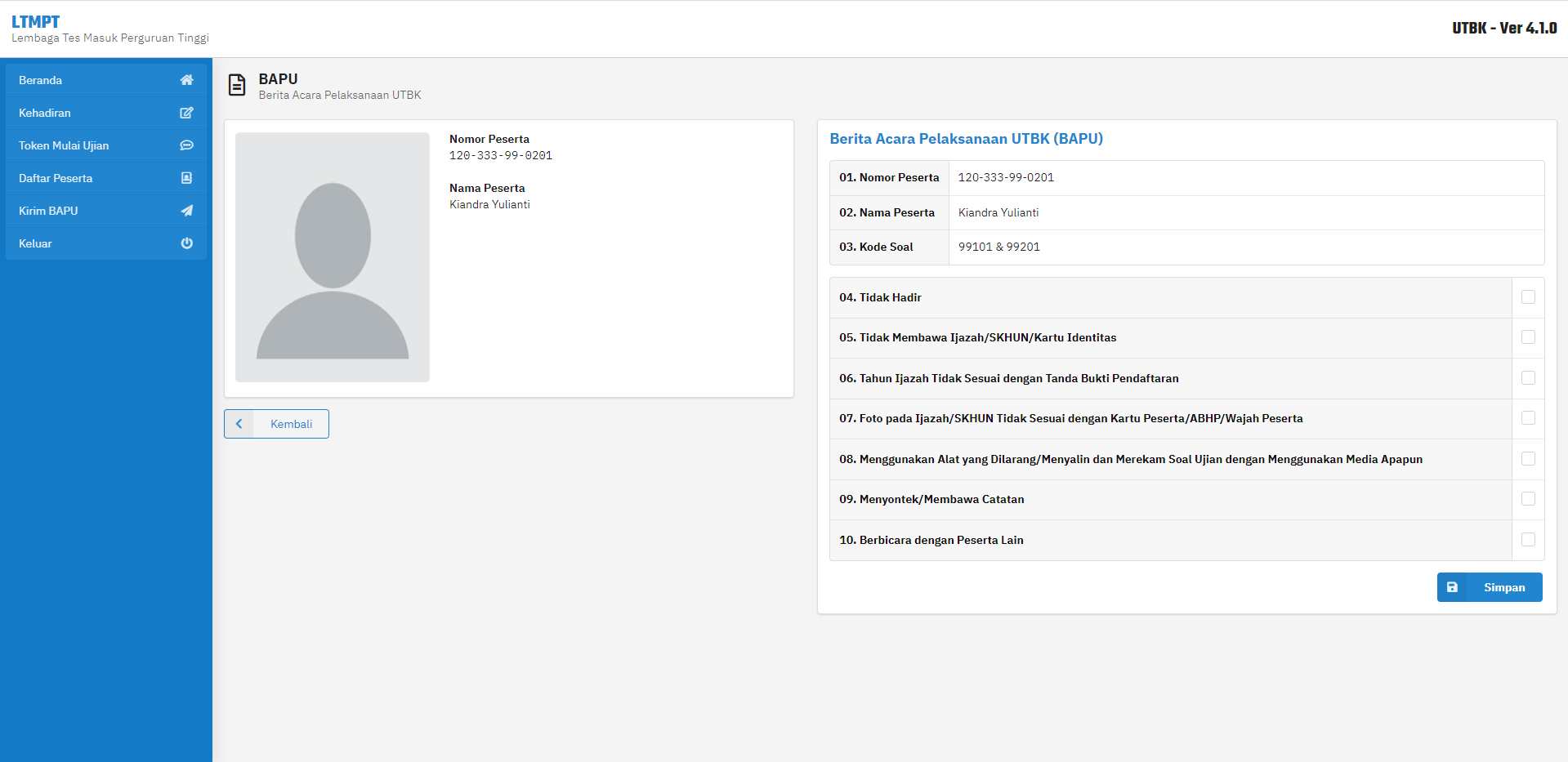Click the Kembali back button
Viewport: 1568px width, 762px height.
[276, 424]
